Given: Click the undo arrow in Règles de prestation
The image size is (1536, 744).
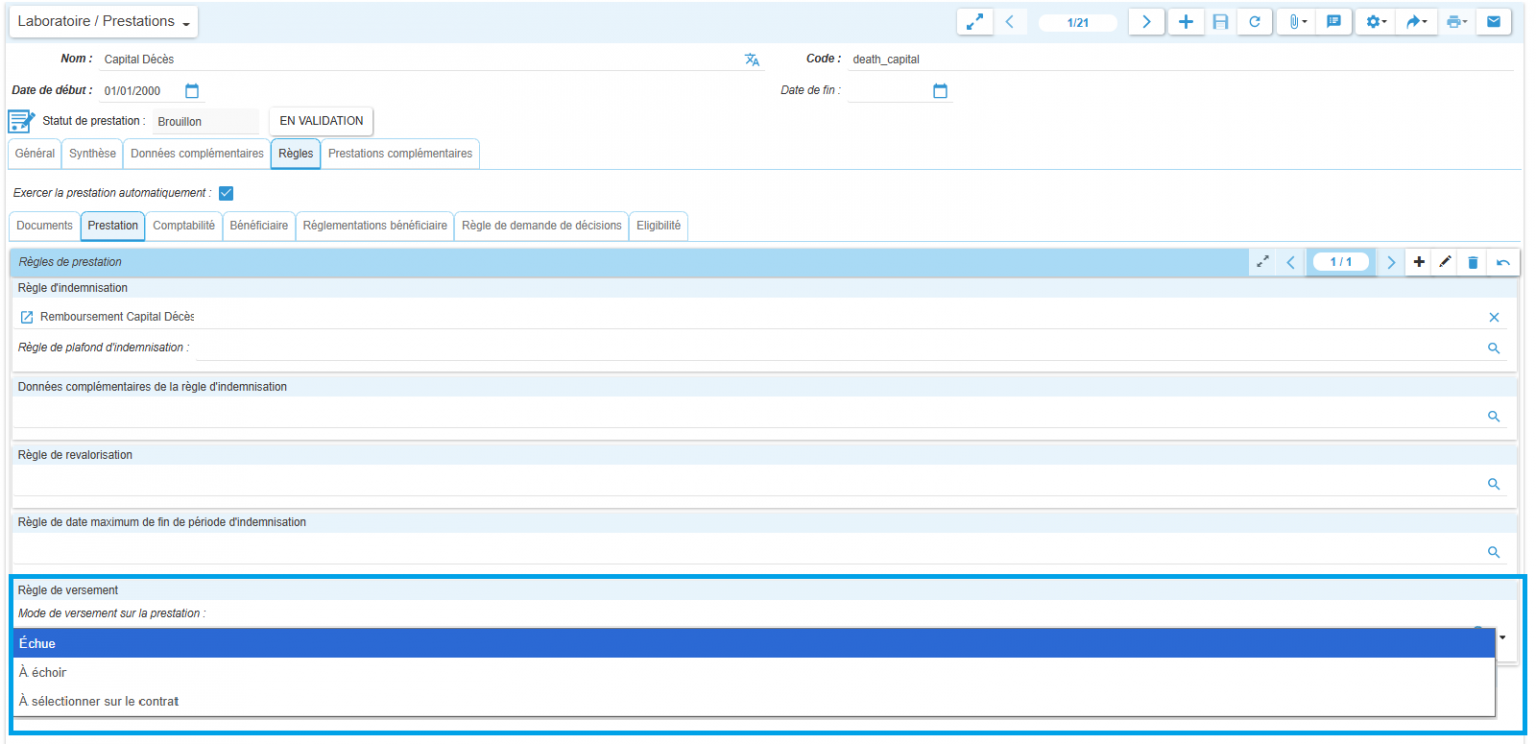Looking at the screenshot, I should (x=1502, y=262).
